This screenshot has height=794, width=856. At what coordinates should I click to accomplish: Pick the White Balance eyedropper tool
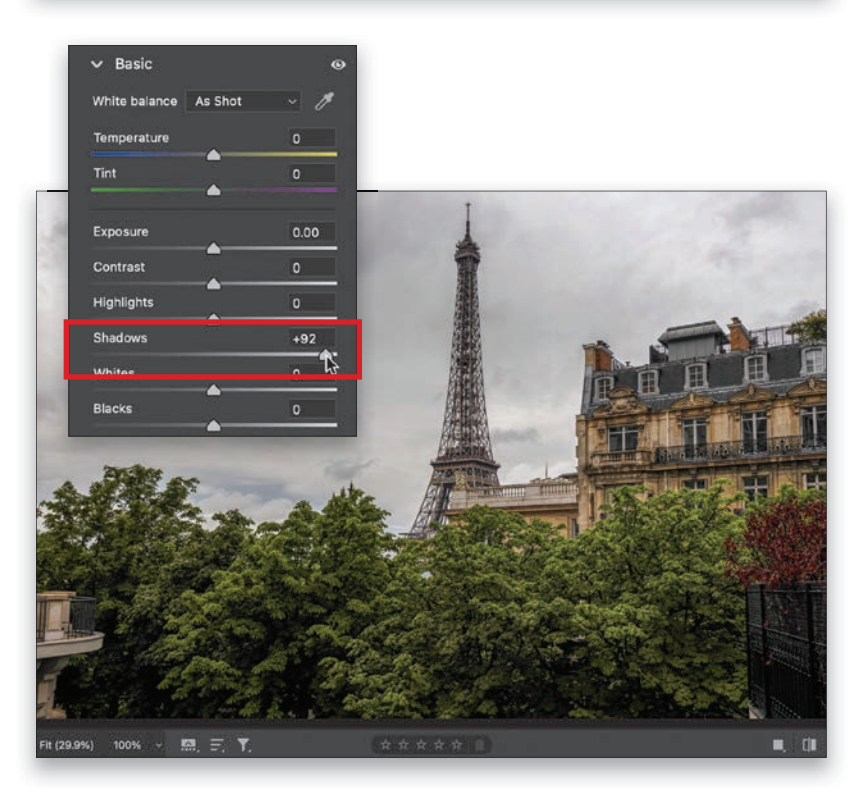tap(325, 101)
